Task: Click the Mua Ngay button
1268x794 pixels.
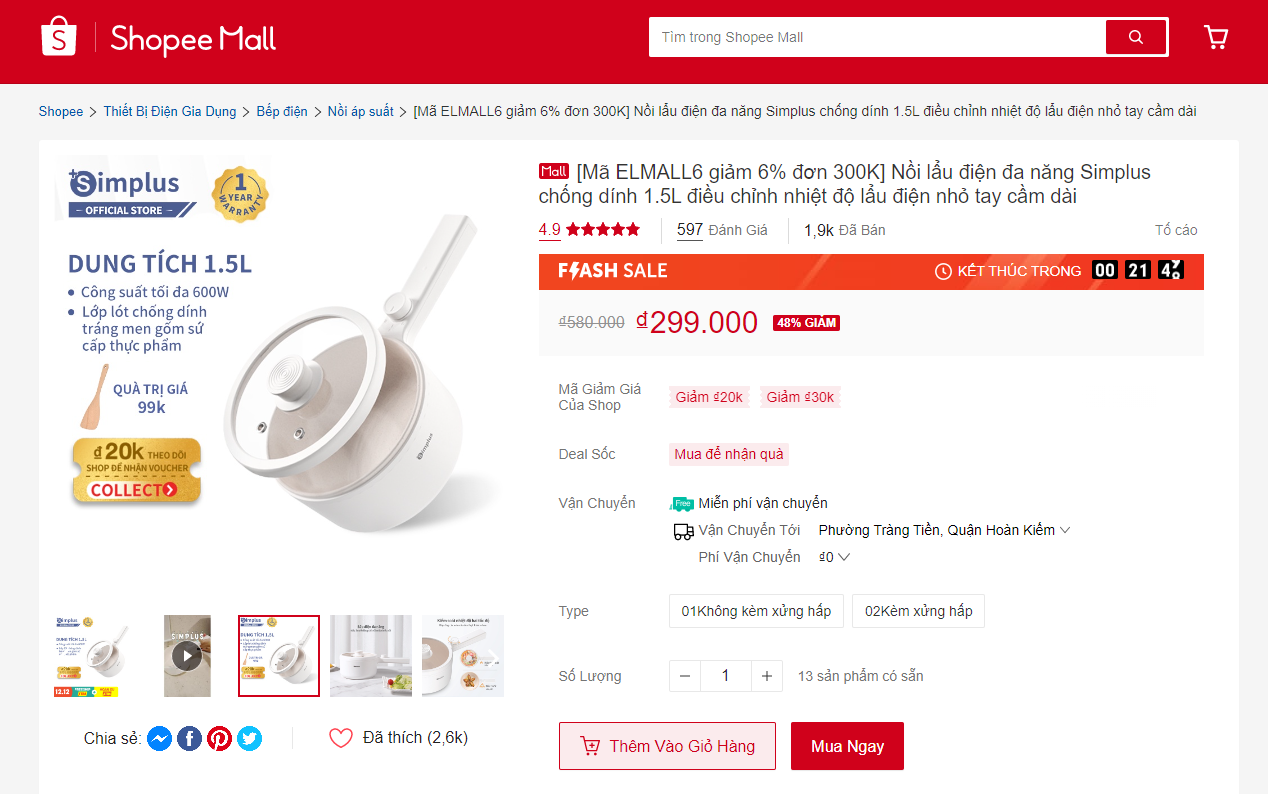Action: [x=847, y=746]
